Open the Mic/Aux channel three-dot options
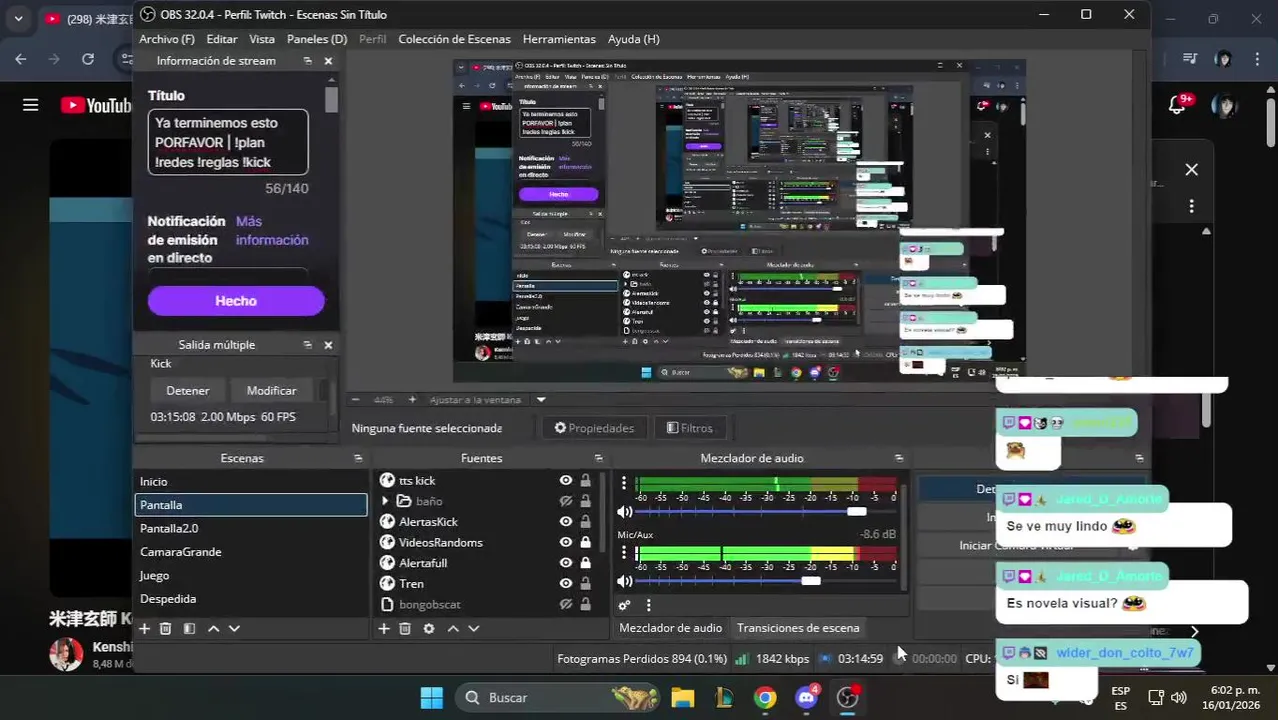Viewport: 1278px width, 720px height. (624, 553)
